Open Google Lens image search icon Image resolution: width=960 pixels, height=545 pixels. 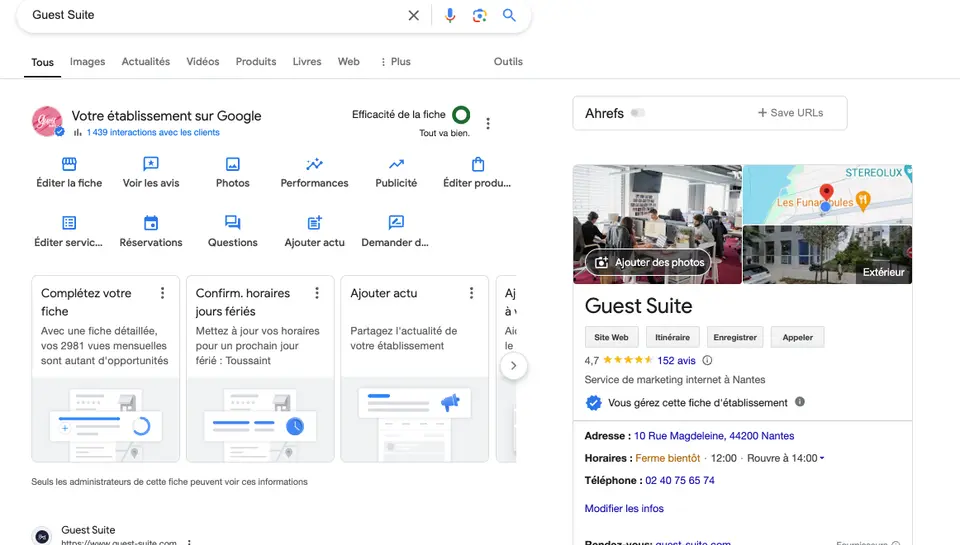479,15
